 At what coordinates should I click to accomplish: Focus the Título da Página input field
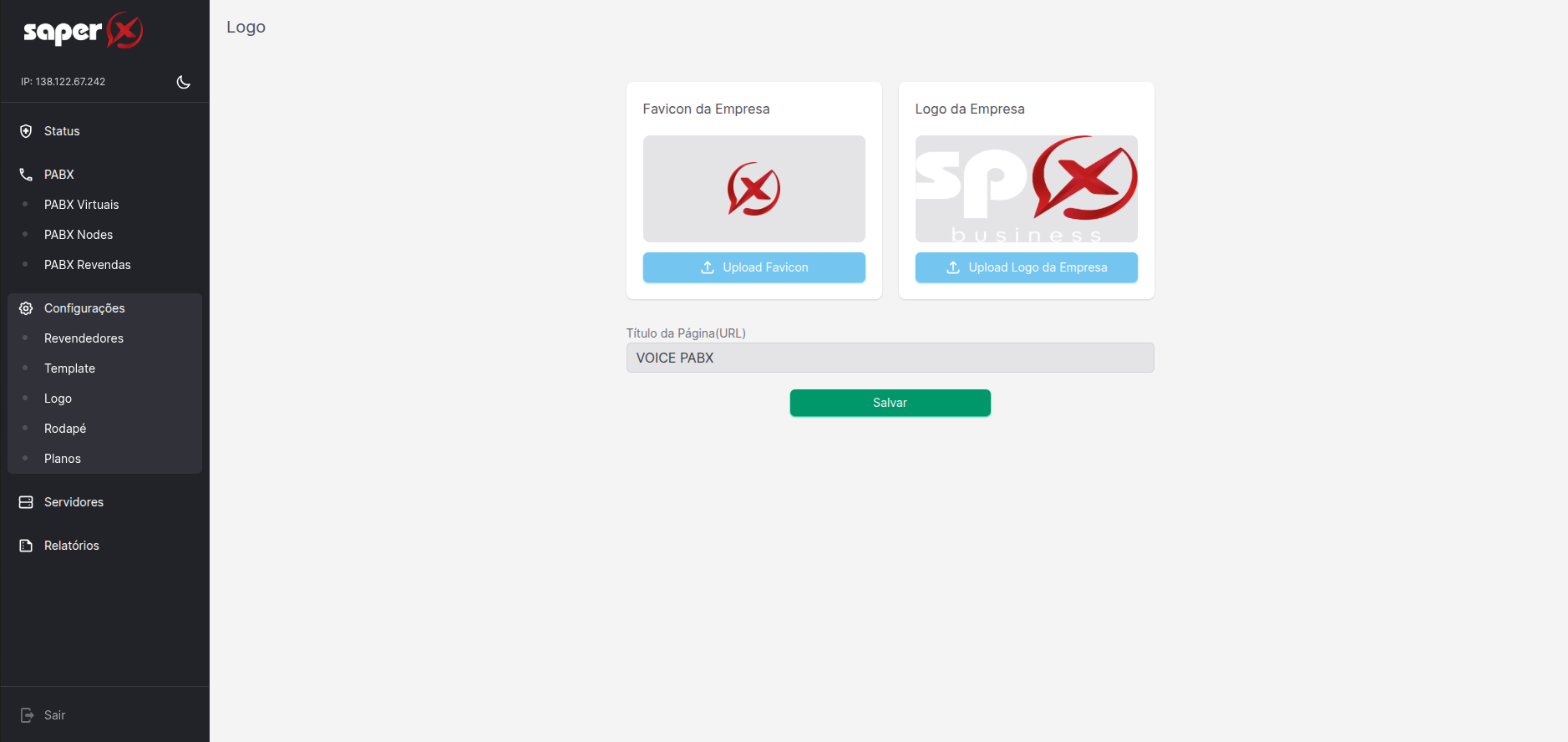click(890, 358)
